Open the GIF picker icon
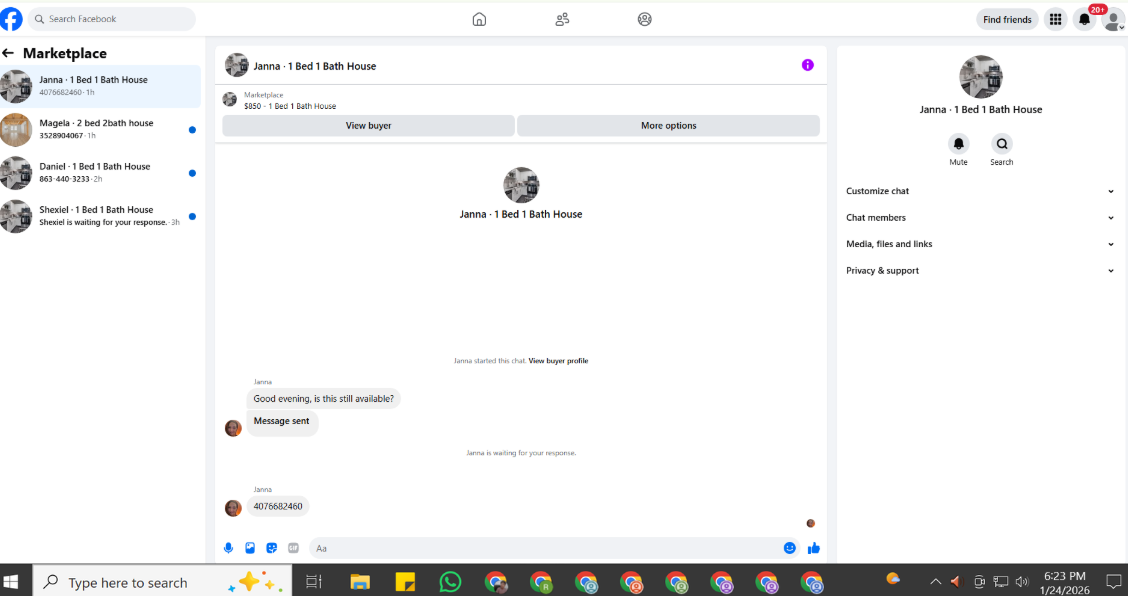The height and width of the screenshot is (596, 1128). tap(294, 548)
